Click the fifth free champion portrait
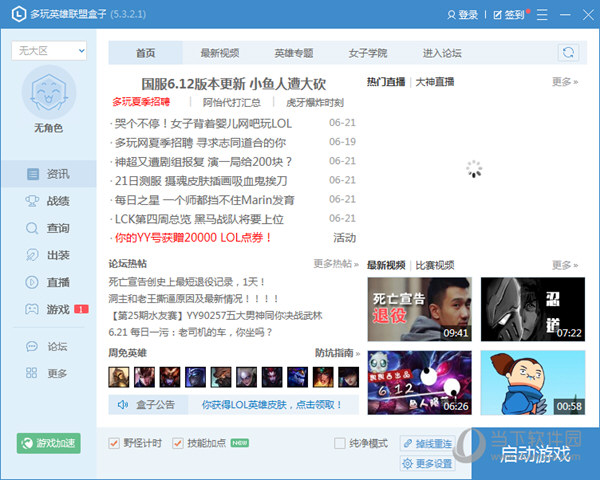This screenshot has height=480, width=600. [x=221, y=377]
